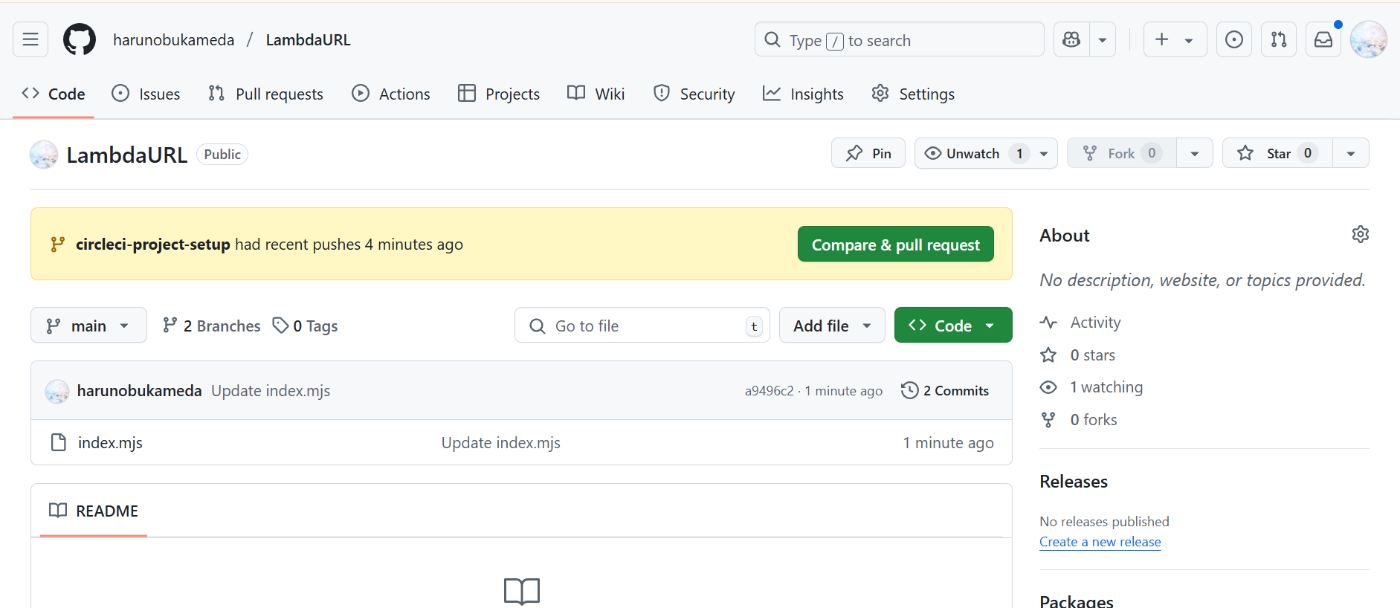
Task: Open the Copilot chat icon
Action: [1071, 40]
